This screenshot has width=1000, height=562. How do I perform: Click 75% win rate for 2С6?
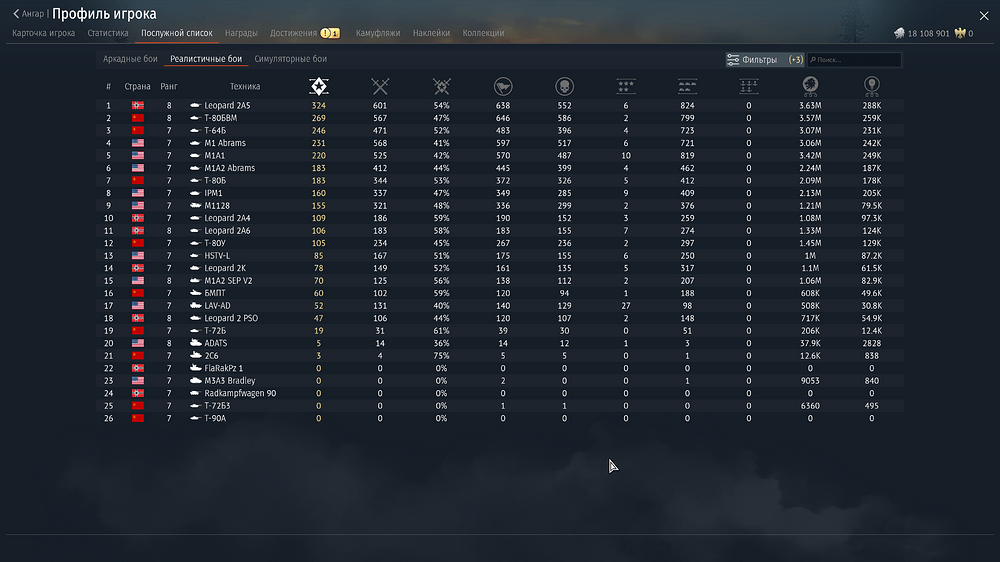coord(441,355)
